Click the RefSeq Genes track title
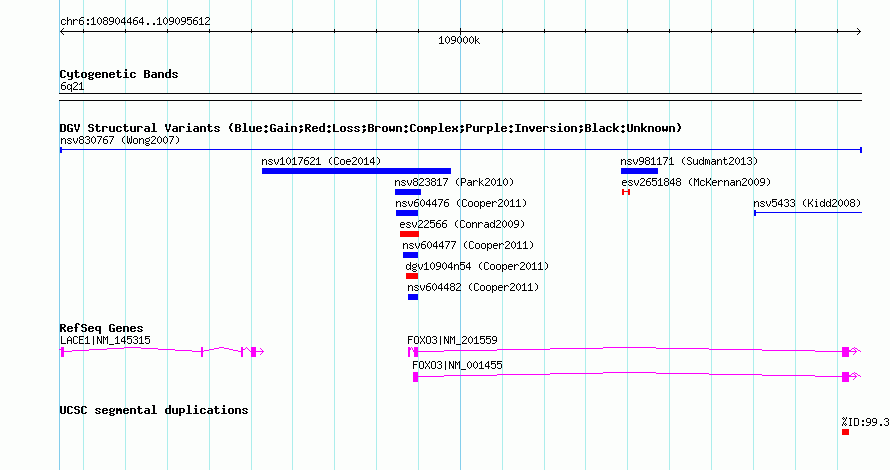 coord(102,328)
